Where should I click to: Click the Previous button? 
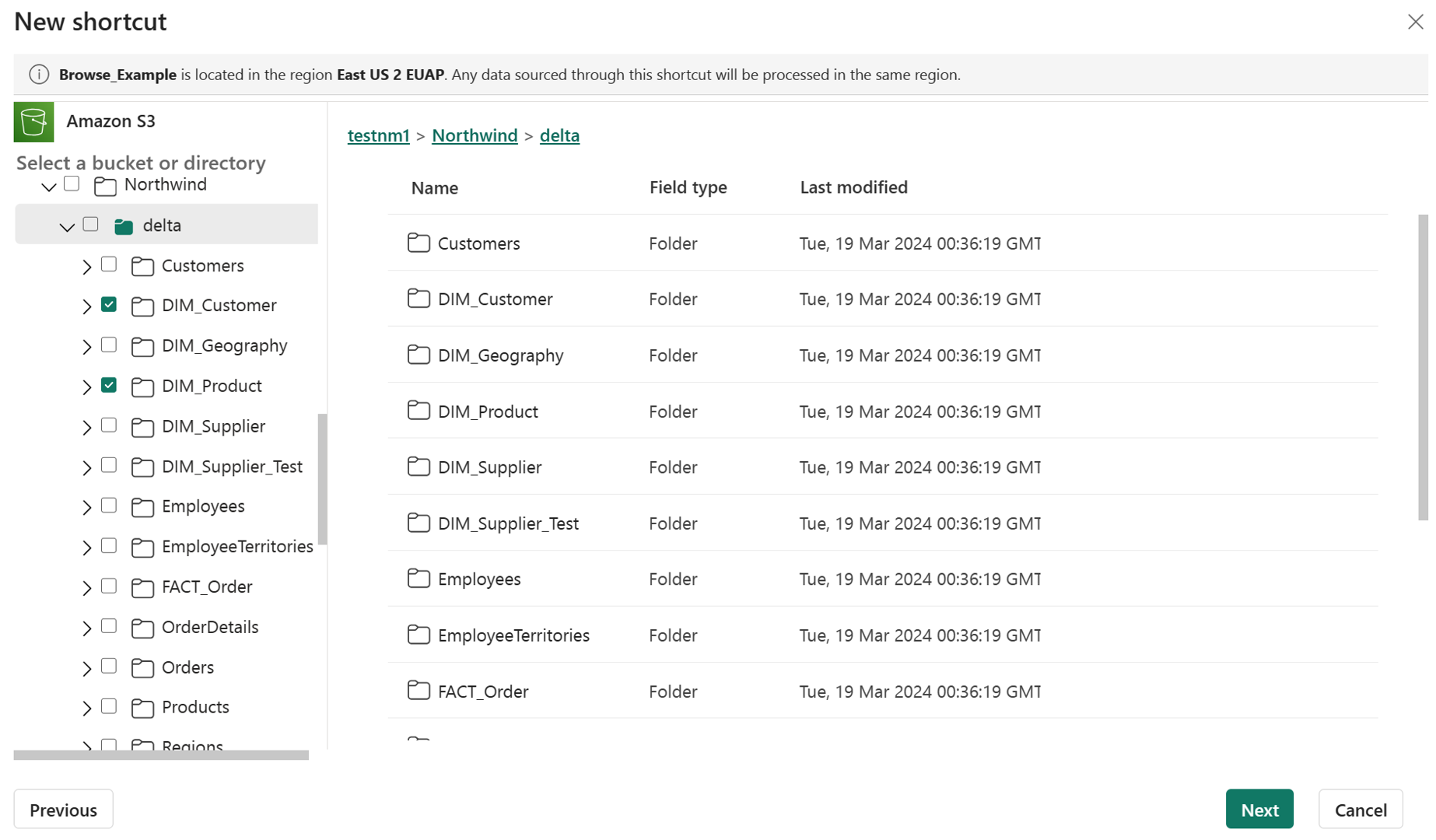point(63,810)
